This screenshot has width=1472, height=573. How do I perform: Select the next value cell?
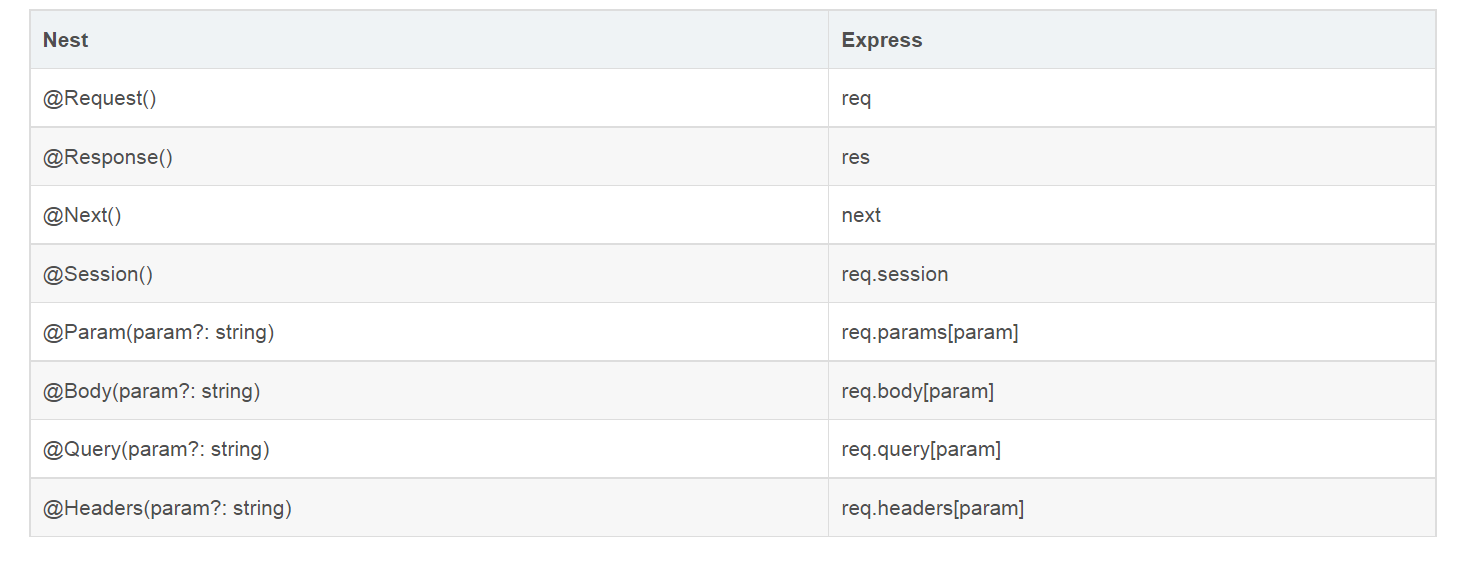861,215
